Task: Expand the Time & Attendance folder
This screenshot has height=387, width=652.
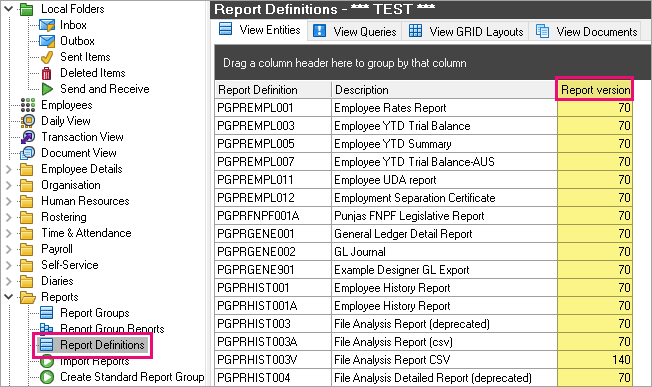Action: click(8, 233)
